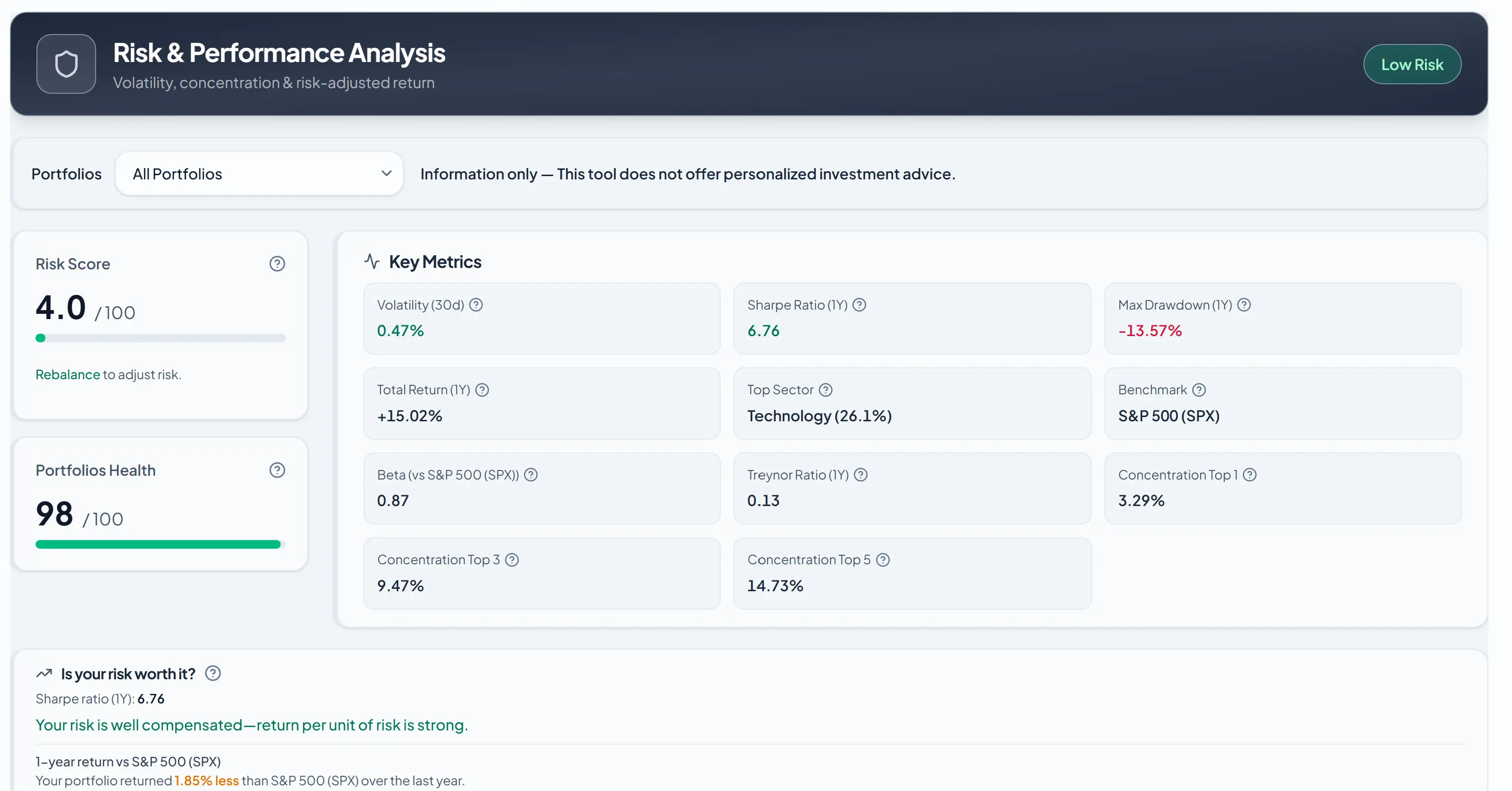Open the Risk Score help icon

tap(276, 264)
